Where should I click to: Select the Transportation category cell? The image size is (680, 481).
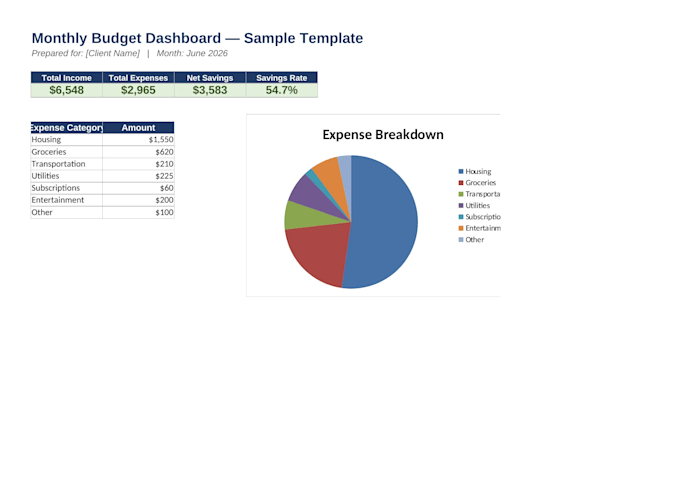pos(67,164)
